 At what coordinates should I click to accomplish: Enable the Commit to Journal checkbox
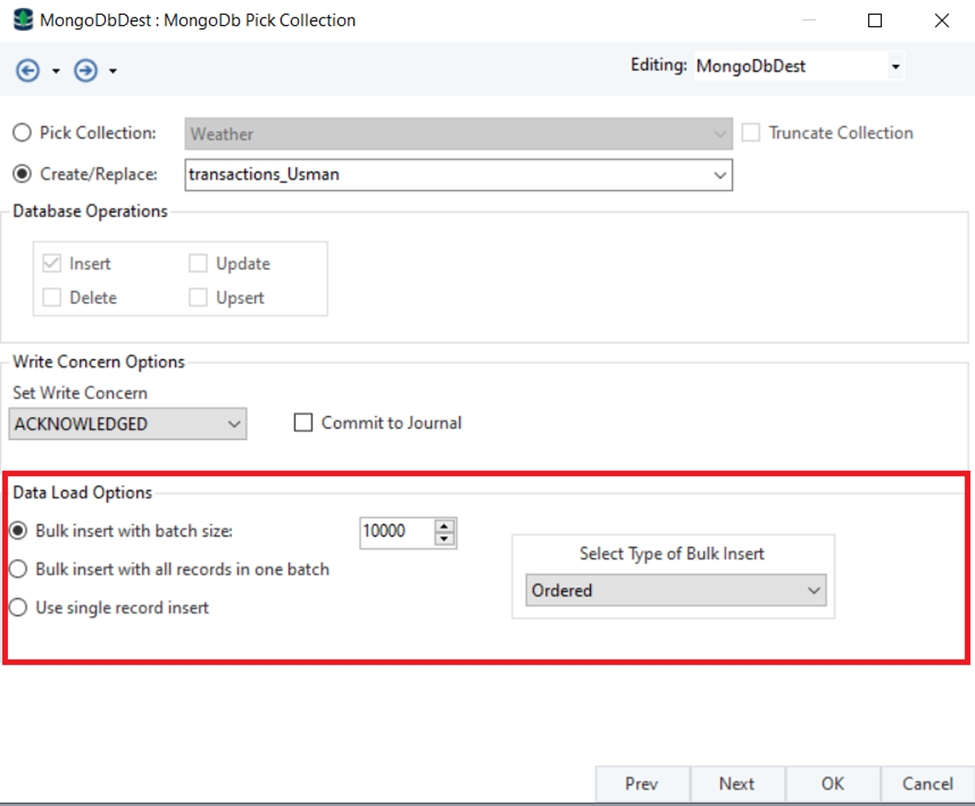[303, 423]
